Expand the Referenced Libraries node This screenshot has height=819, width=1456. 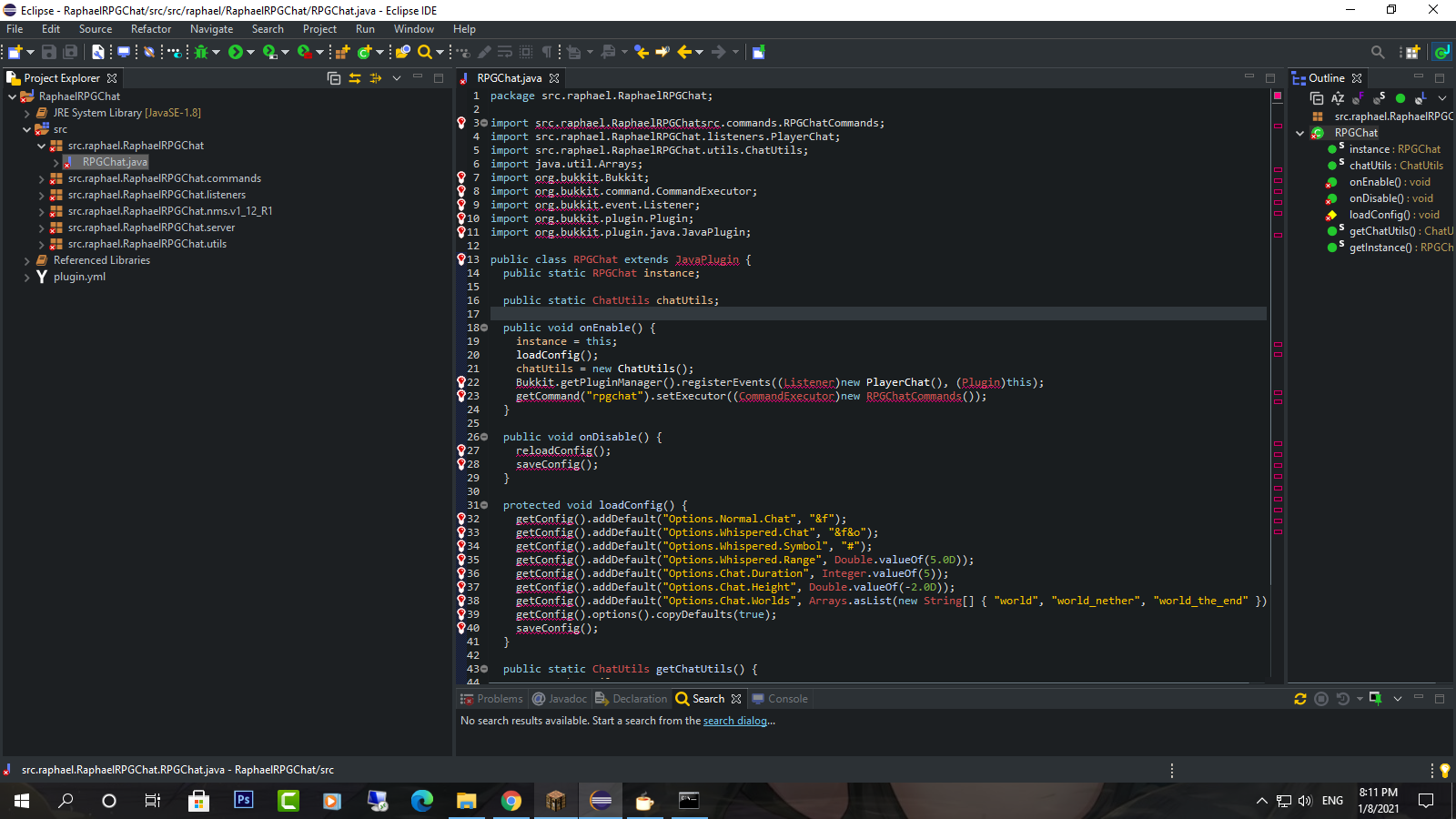pyautogui.click(x=27, y=261)
